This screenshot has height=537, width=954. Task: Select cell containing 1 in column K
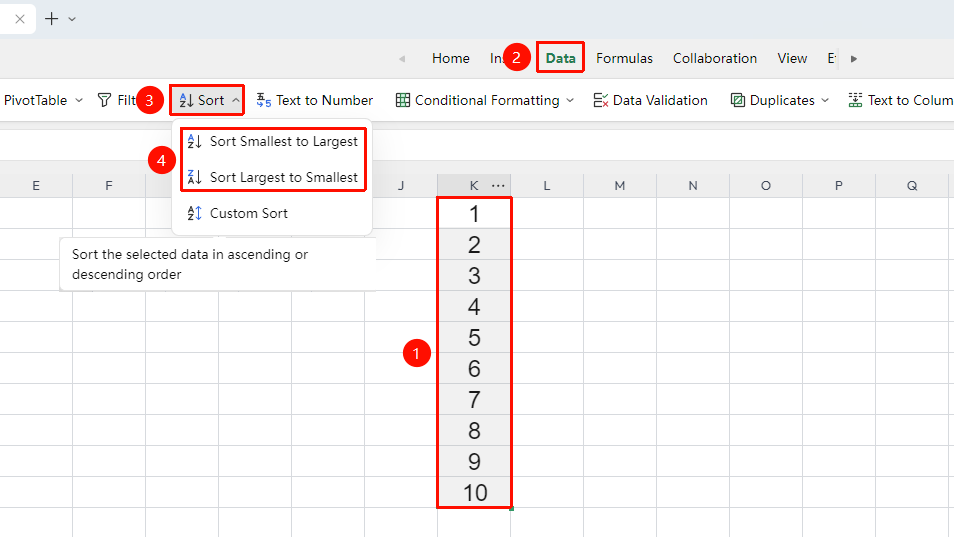click(x=474, y=213)
